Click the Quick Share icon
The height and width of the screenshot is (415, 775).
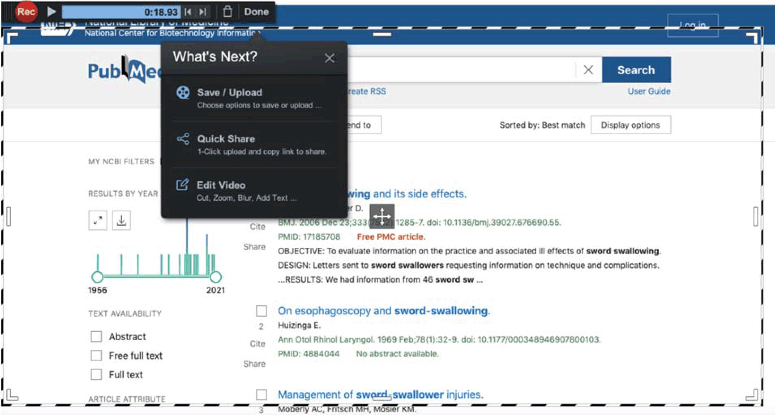pos(183,139)
